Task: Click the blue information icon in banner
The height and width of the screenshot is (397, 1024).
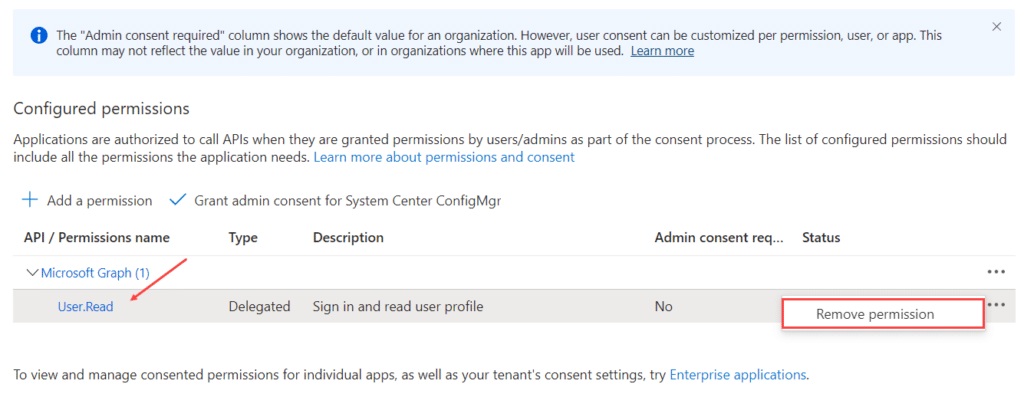Action: tap(39, 35)
